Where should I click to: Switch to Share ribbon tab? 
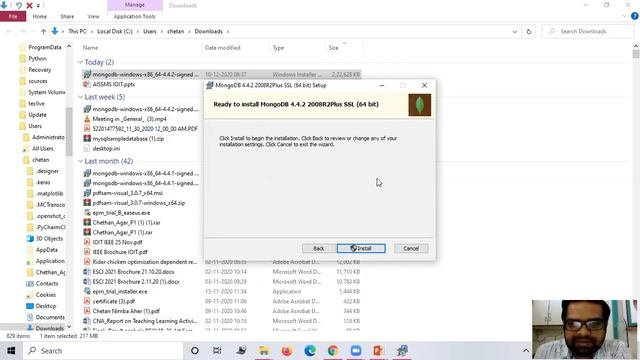coord(67,16)
